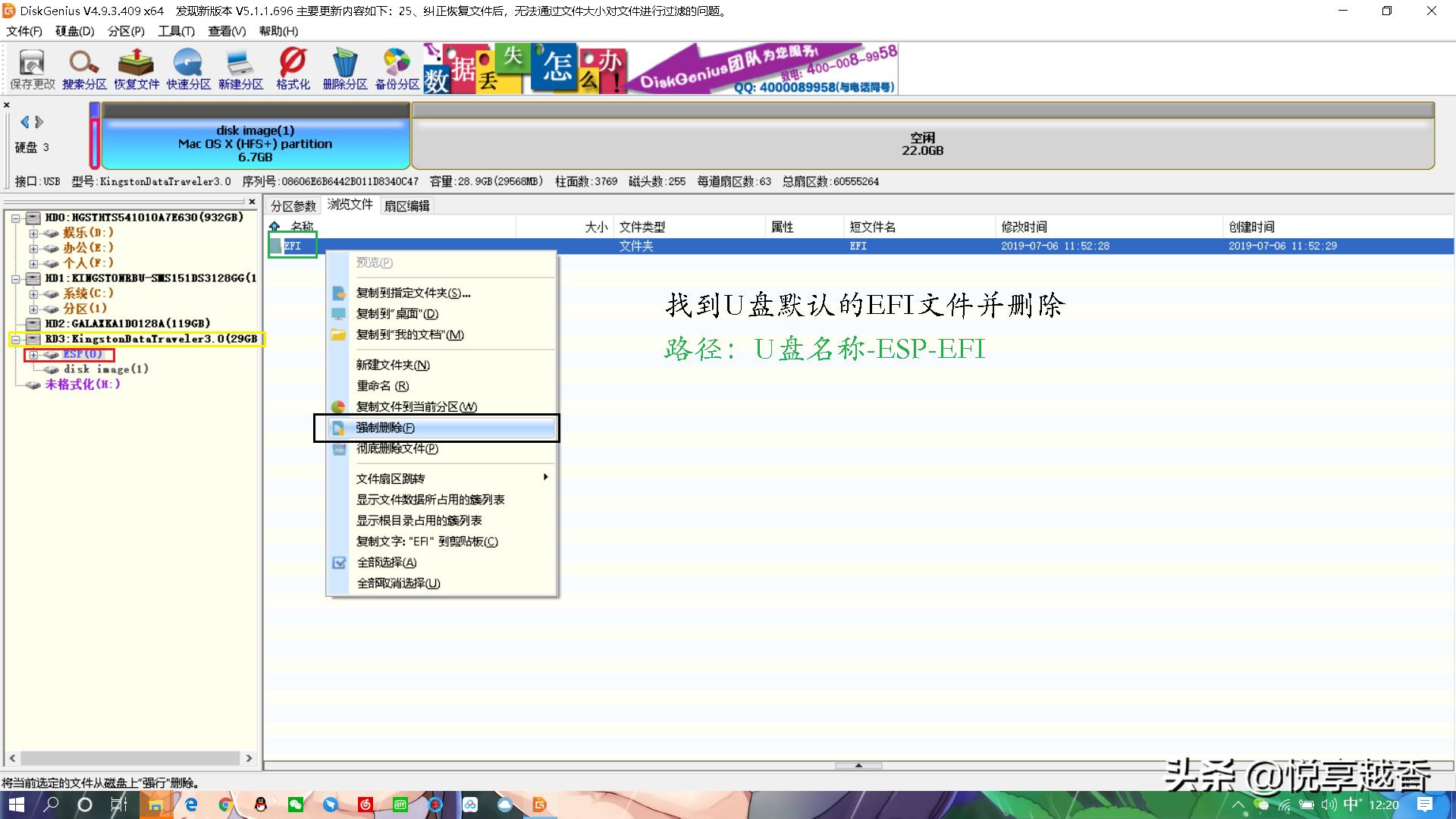Open the 备份分区 backup tool
This screenshot has width=1456, height=819.
tap(395, 68)
